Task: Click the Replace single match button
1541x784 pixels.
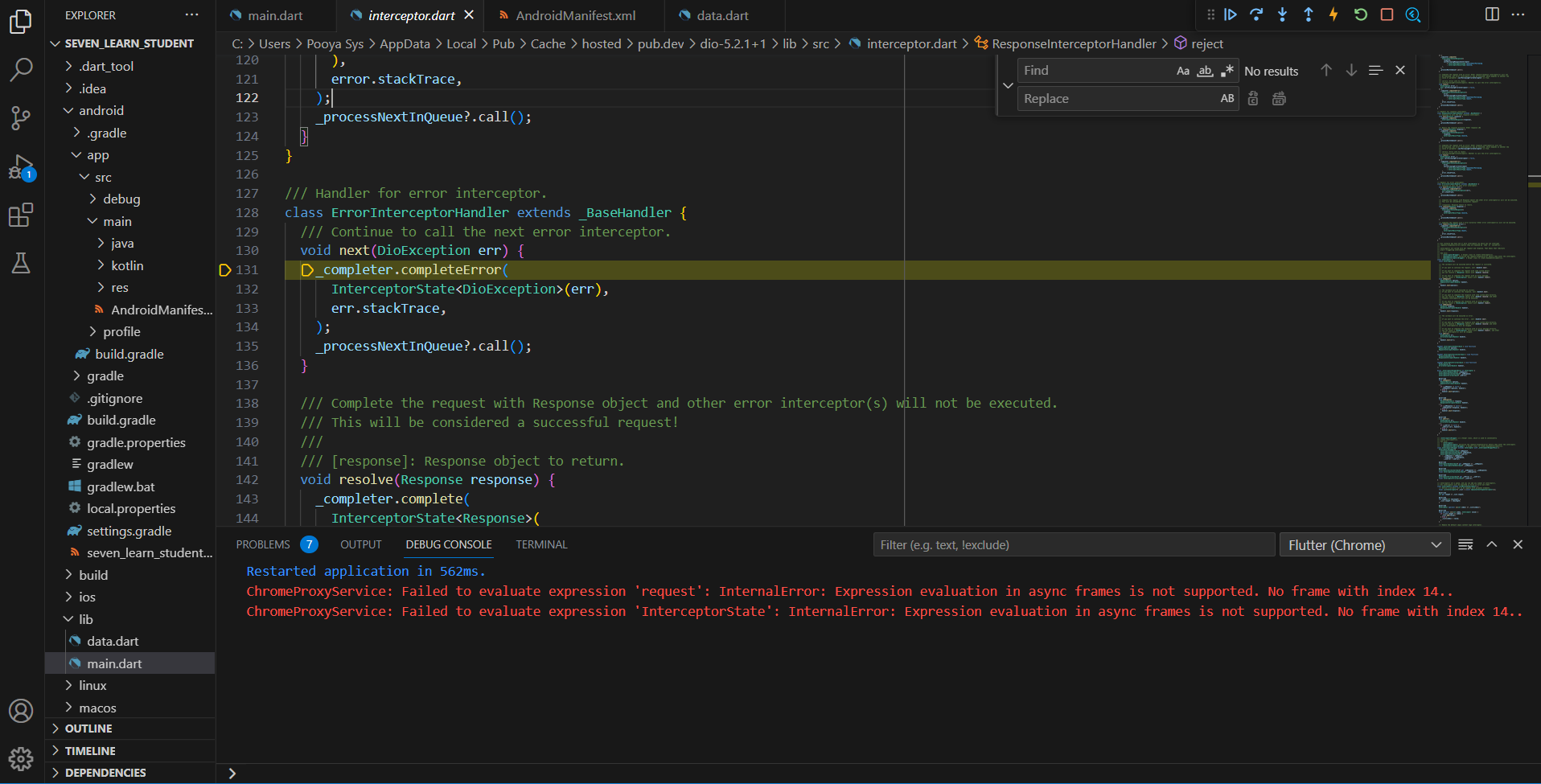Action: 1253,98
